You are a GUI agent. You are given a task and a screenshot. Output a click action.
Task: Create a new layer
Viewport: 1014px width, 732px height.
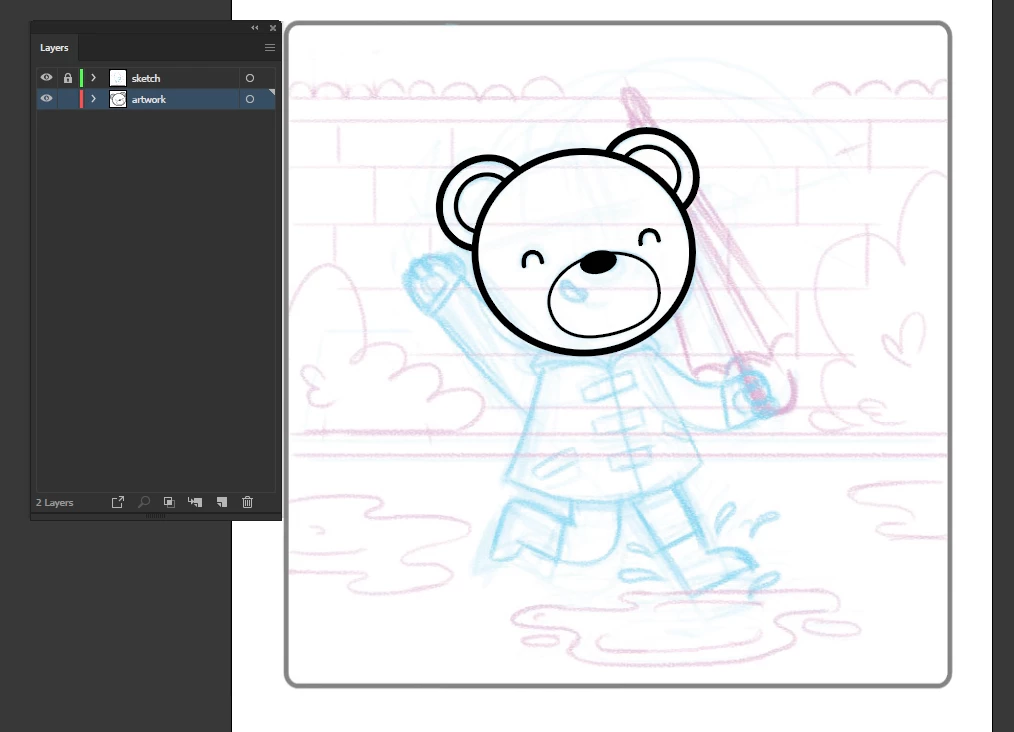click(x=222, y=502)
